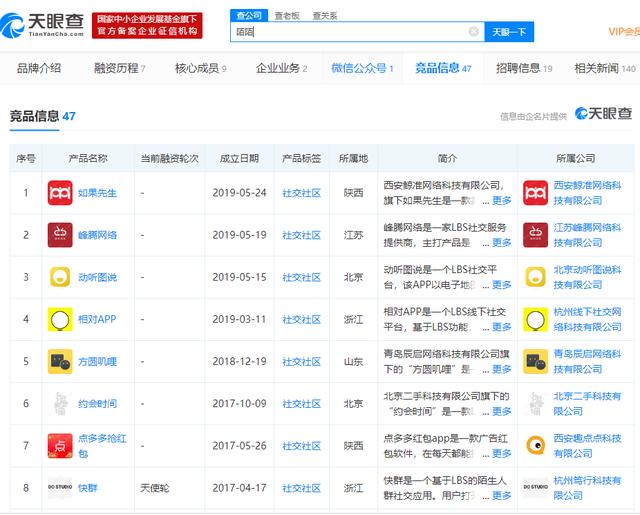Screen dimensions: 640x515
Task: Switch to the 微信公众号 tab
Action: click(362, 68)
